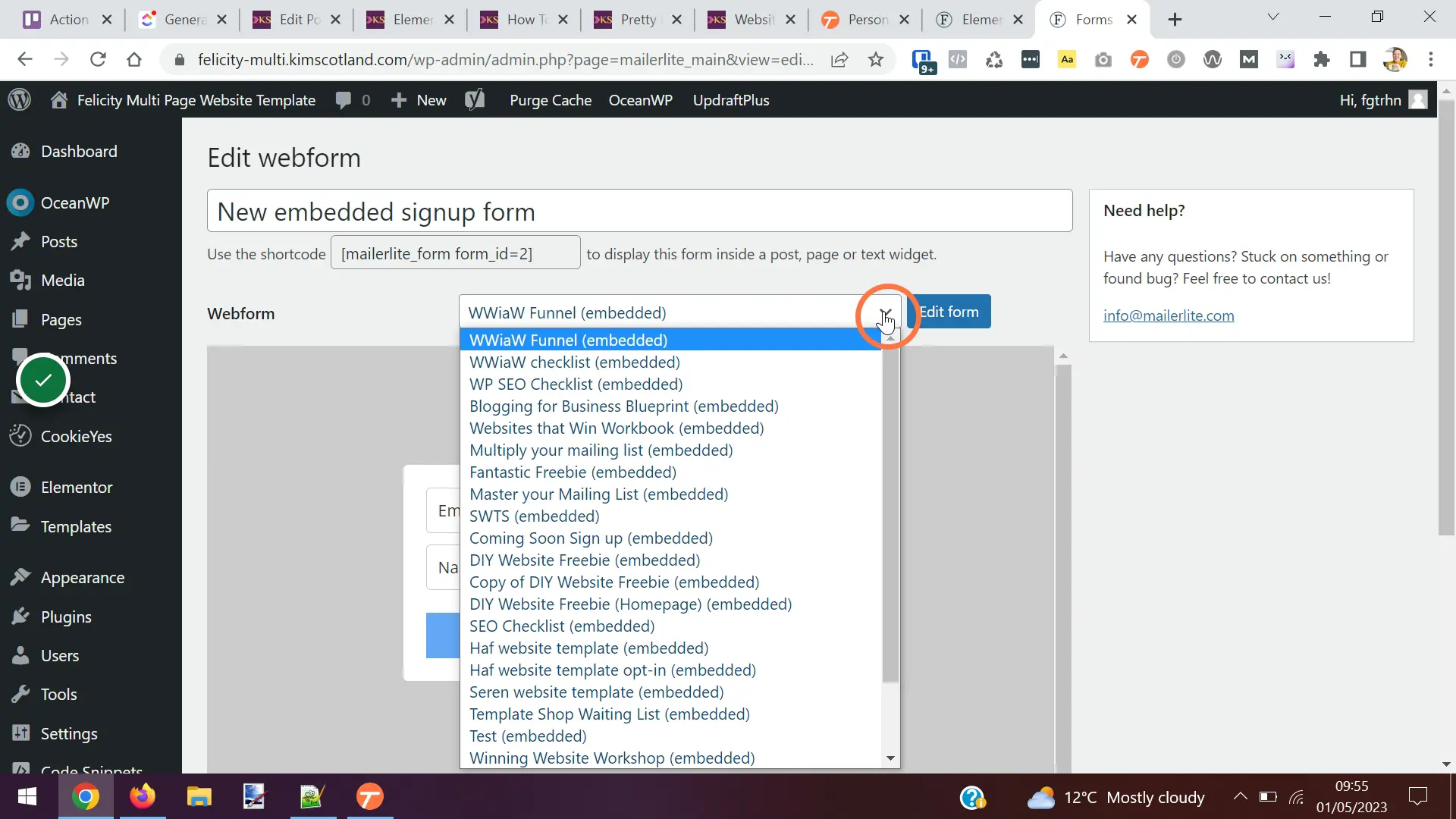Click the share page icon in the address bar
Viewport: 1456px width, 819px height.
pos(839,59)
